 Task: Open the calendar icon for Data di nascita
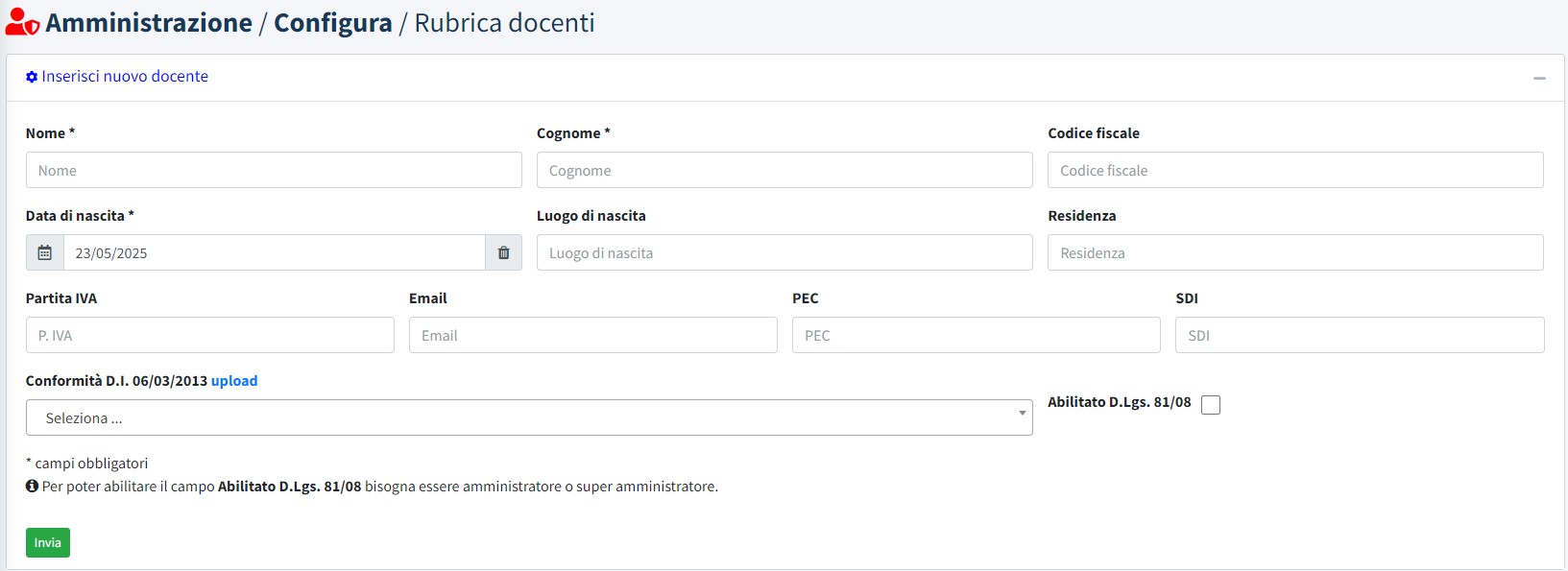tap(44, 252)
